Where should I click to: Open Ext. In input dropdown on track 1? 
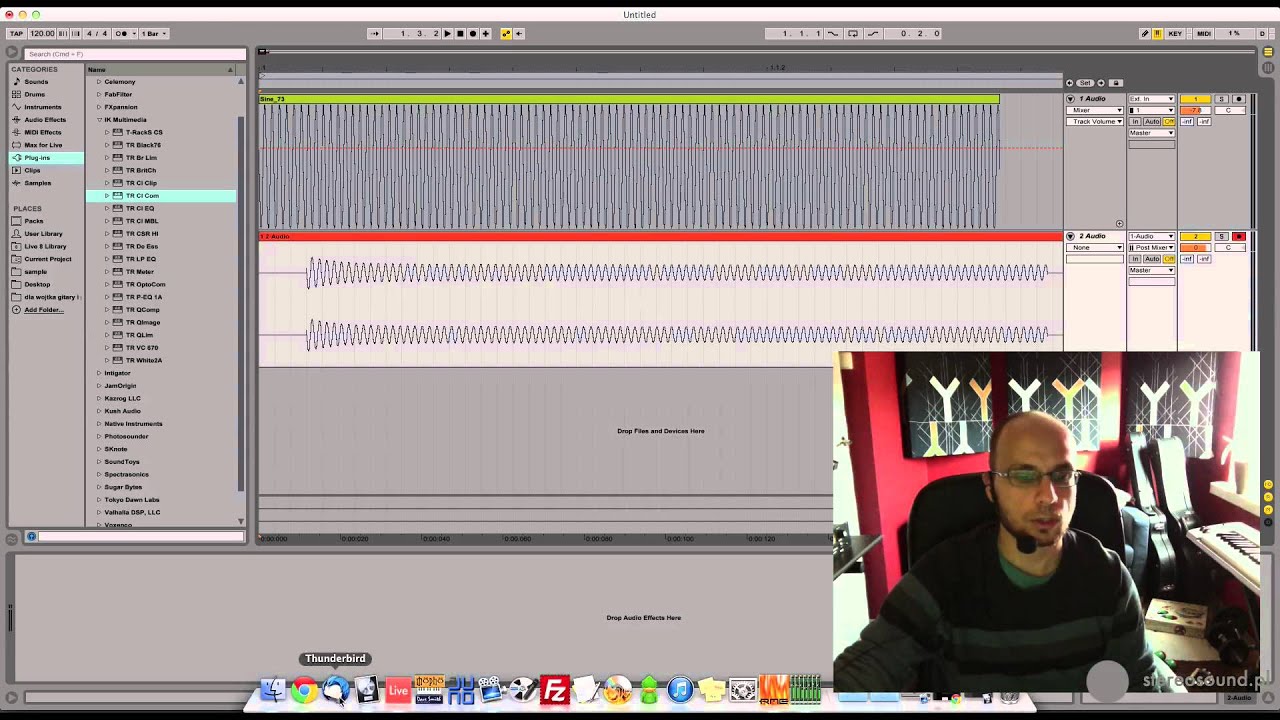[1151, 99]
